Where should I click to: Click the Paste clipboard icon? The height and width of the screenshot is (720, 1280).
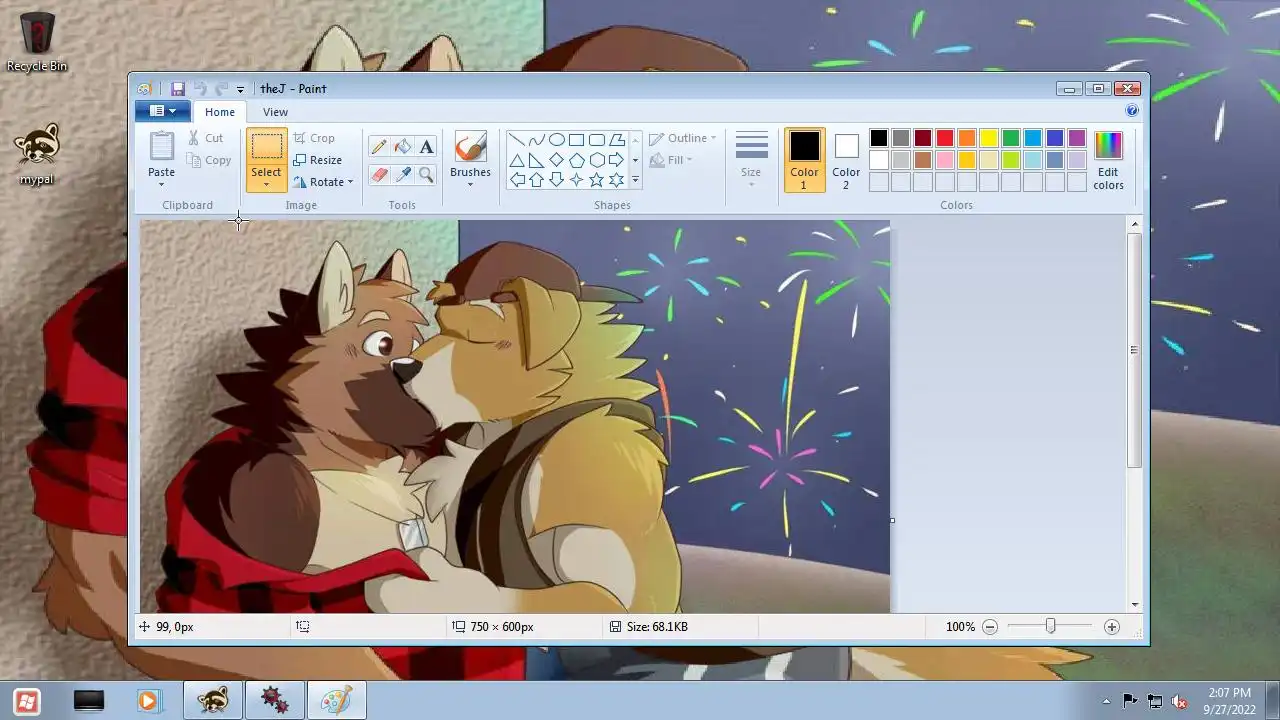click(x=162, y=146)
